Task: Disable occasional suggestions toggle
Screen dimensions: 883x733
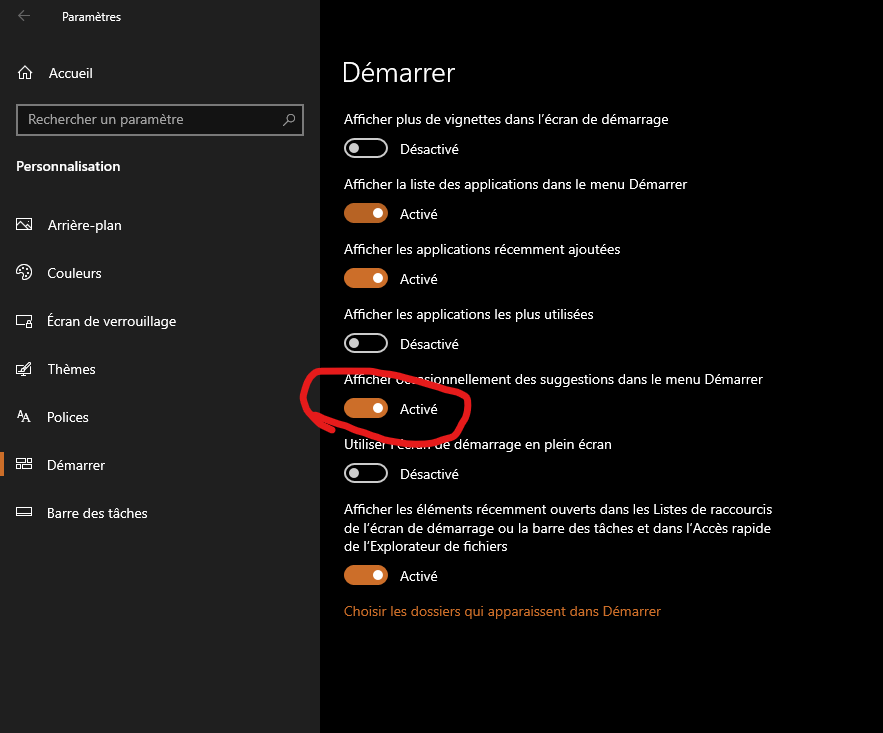Action: 365,409
